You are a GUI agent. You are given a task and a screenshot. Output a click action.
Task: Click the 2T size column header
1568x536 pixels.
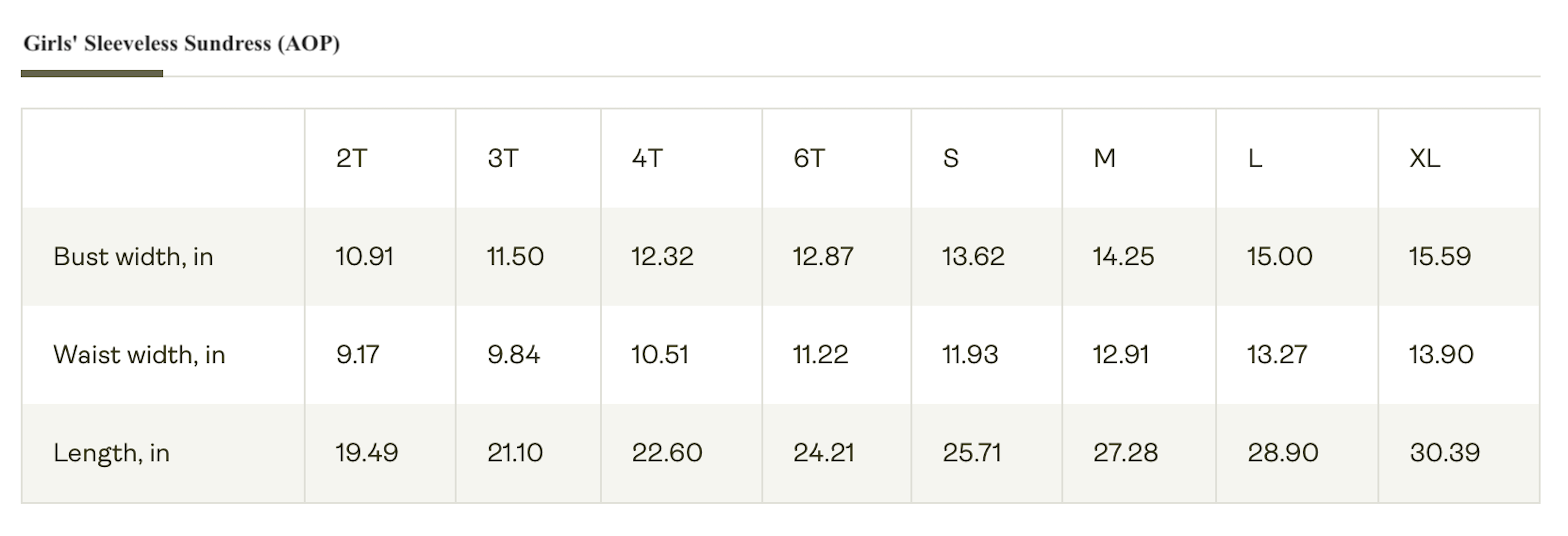351,158
